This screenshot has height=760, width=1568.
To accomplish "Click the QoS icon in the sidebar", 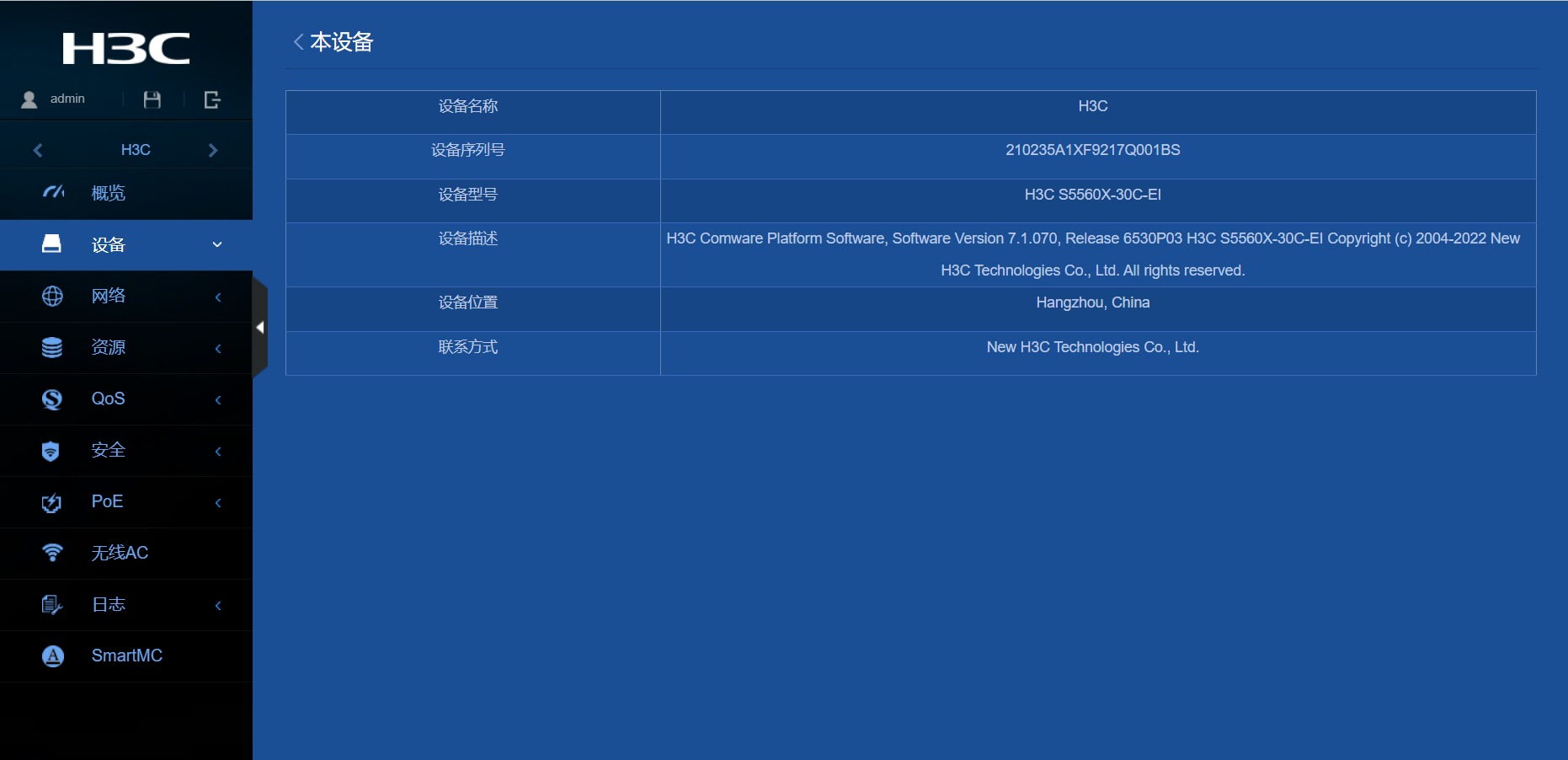I will pyautogui.click(x=52, y=399).
